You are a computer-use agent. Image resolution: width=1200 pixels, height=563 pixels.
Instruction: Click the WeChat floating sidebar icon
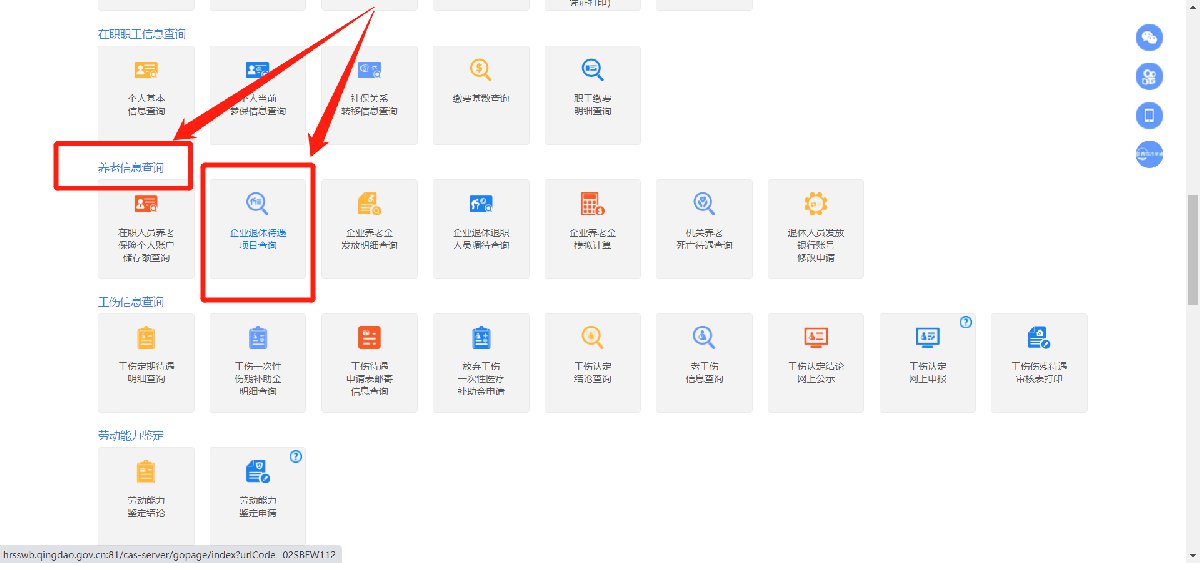click(1149, 38)
